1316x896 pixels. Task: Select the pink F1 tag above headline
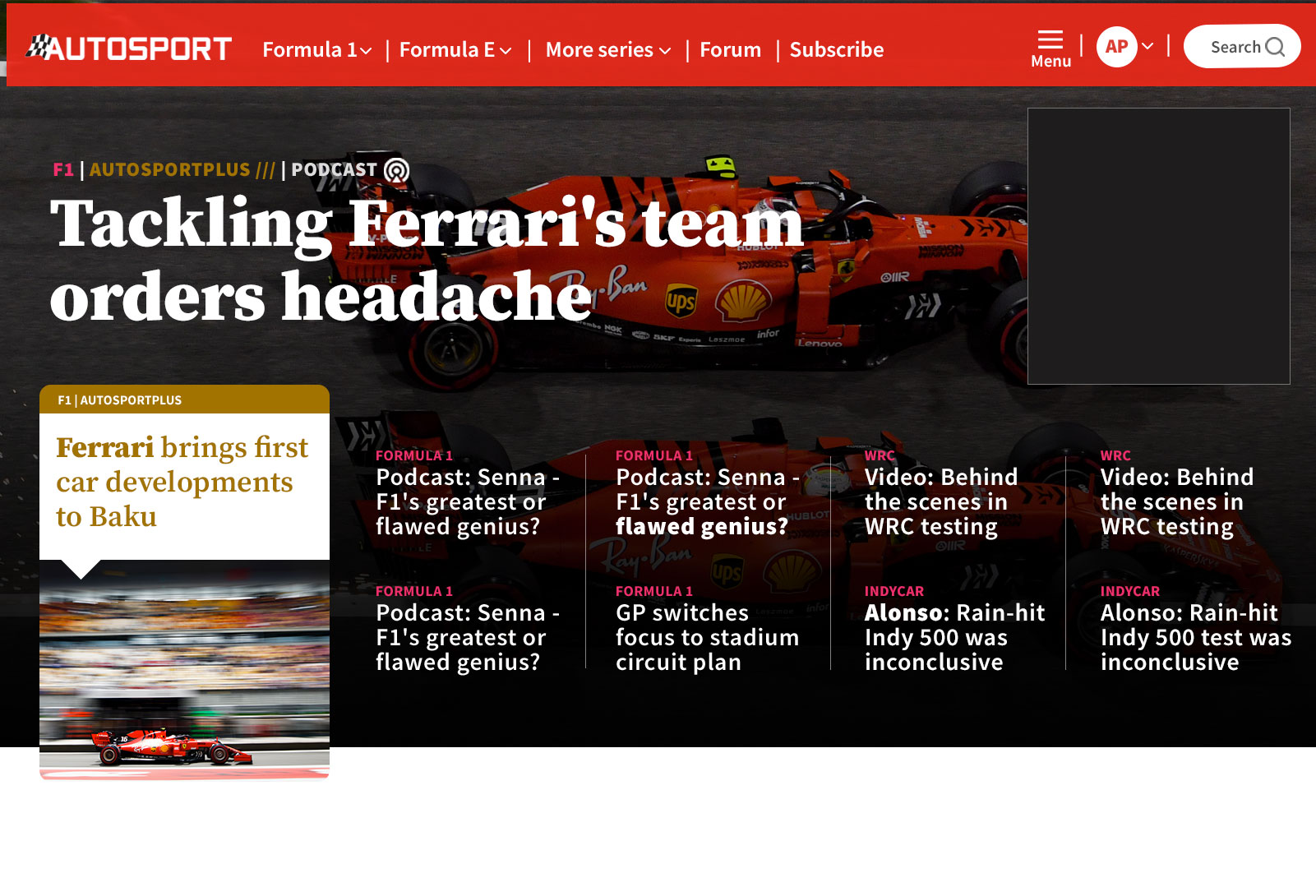point(63,170)
